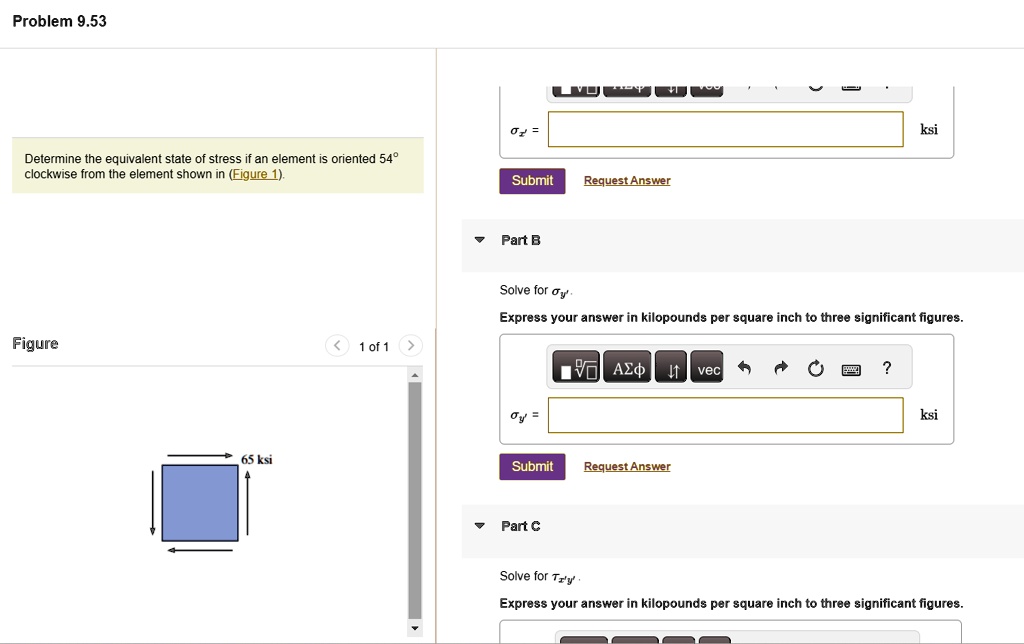The height and width of the screenshot is (644, 1024).
Task: Click the σy' answer input field
Action: (x=725, y=415)
